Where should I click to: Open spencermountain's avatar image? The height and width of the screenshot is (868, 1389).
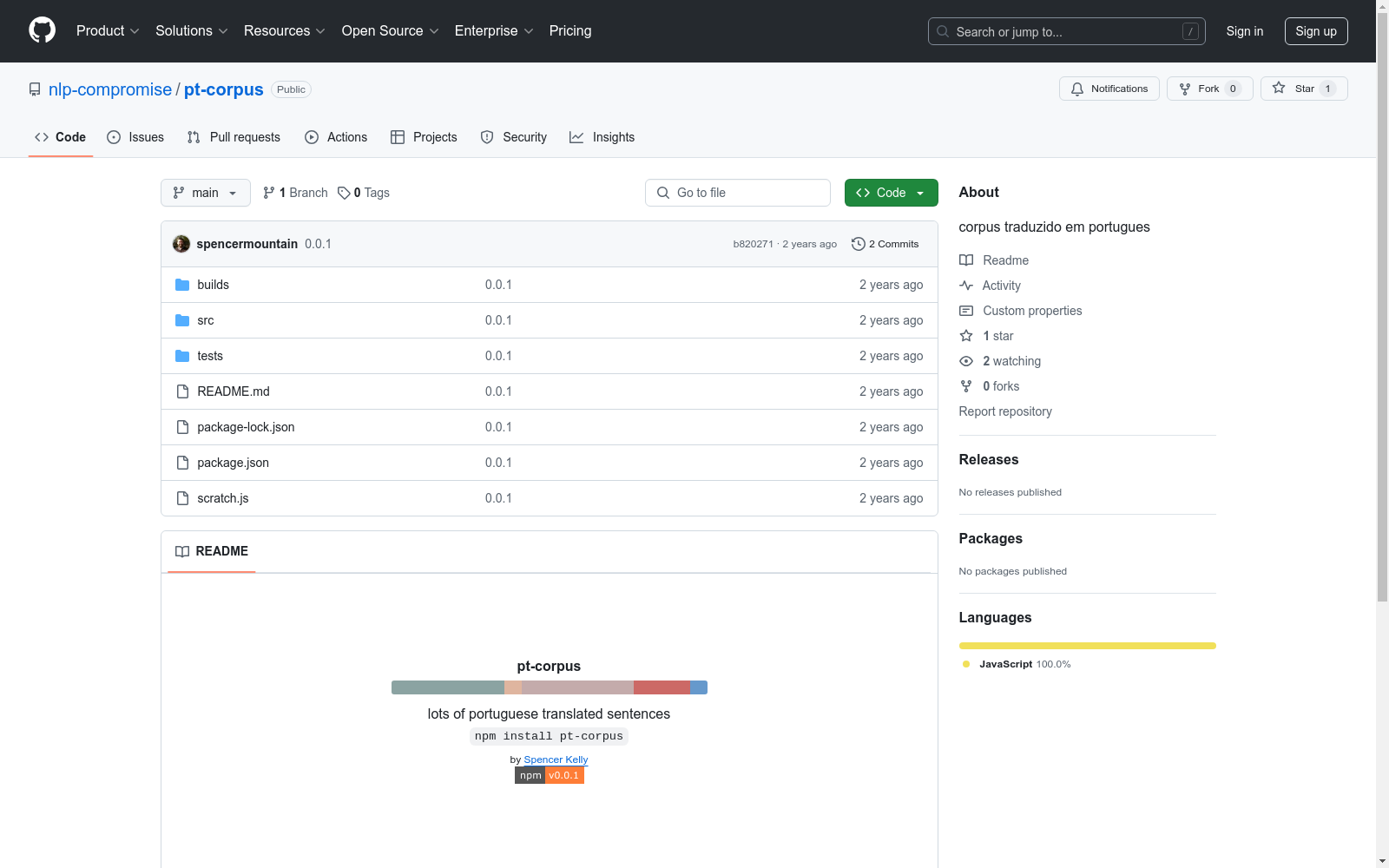click(181, 244)
